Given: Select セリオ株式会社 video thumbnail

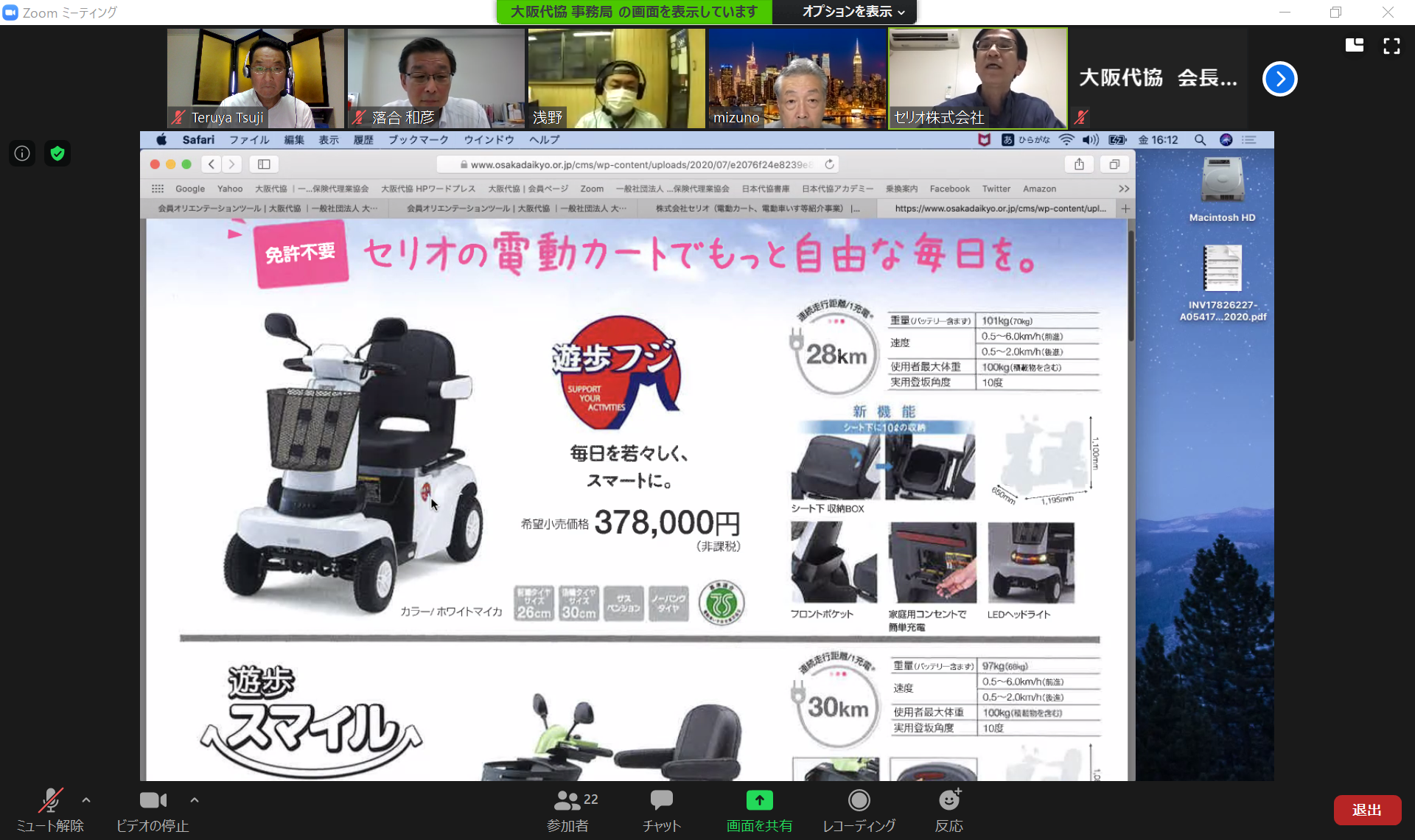Looking at the screenshot, I should click(977, 78).
